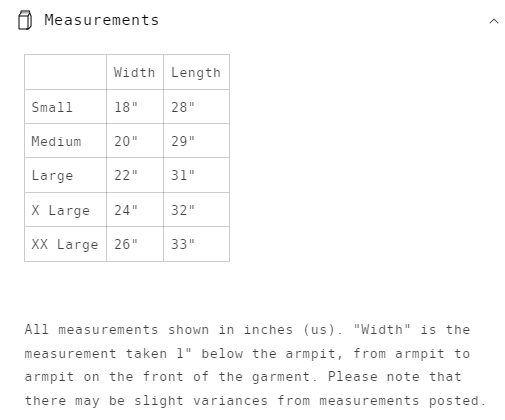This screenshot has width=505, height=420.
Task: Click the Medium size row label
Action: click(65, 141)
